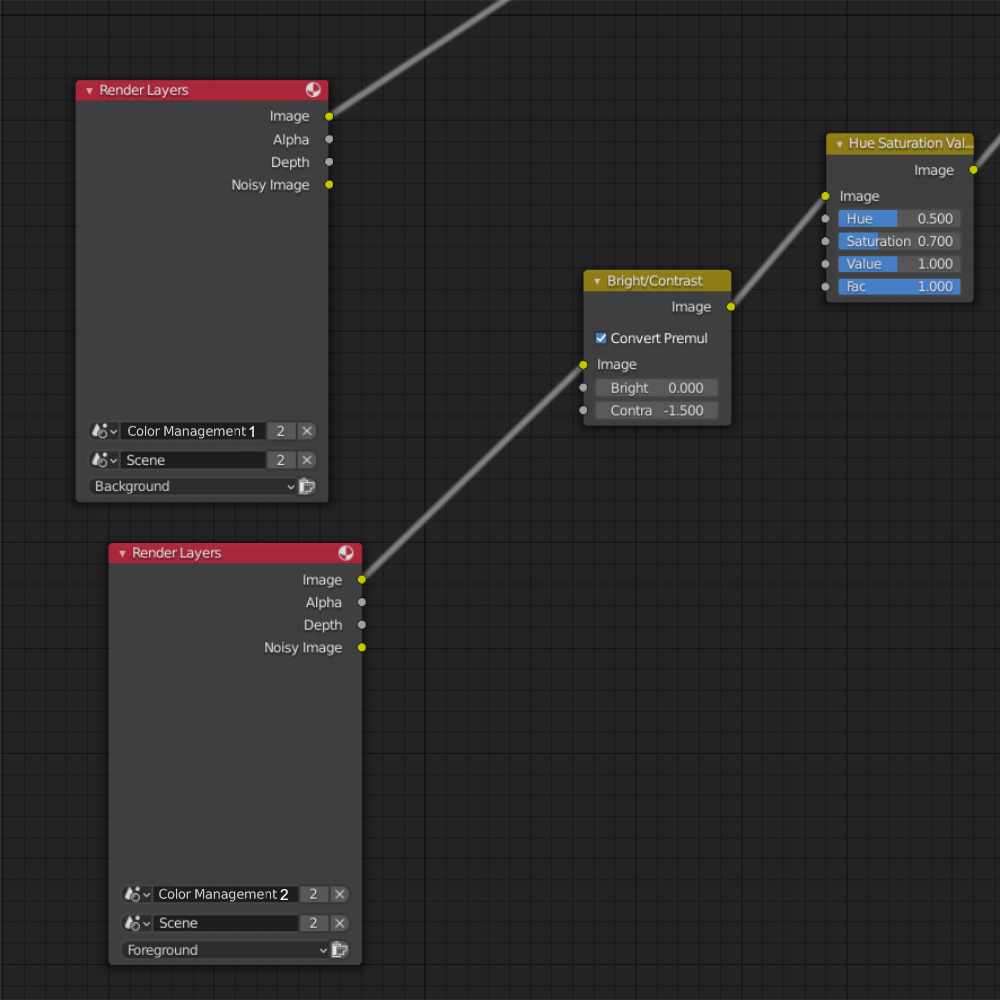Click the Contra -1.500 value field
The width and height of the screenshot is (1000, 1000).
pyautogui.click(x=656, y=410)
